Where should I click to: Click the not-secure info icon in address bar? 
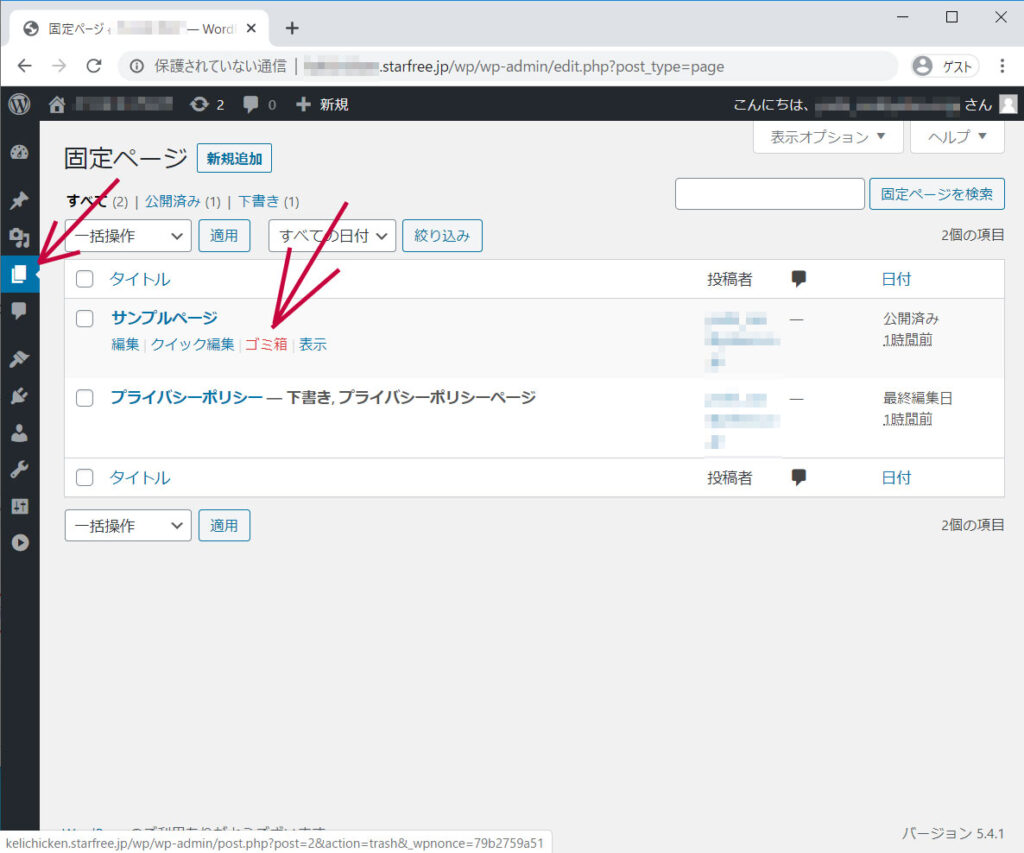click(136, 66)
